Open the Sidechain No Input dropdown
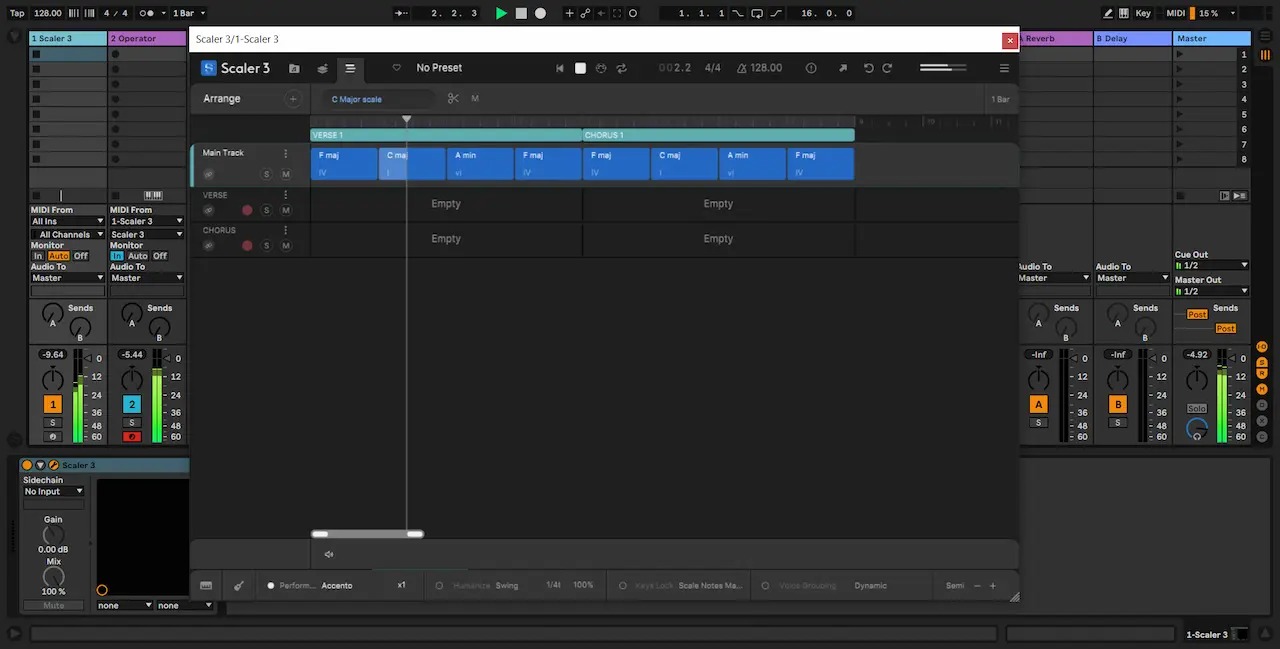This screenshot has width=1280, height=649. (54, 491)
